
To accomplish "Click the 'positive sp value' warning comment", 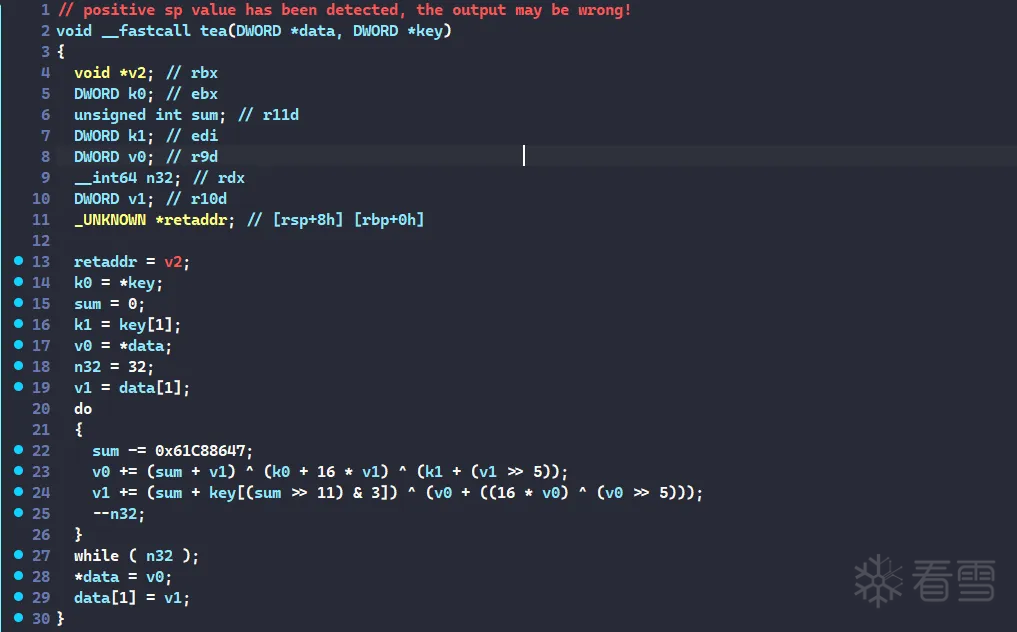I will coord(344,10).
